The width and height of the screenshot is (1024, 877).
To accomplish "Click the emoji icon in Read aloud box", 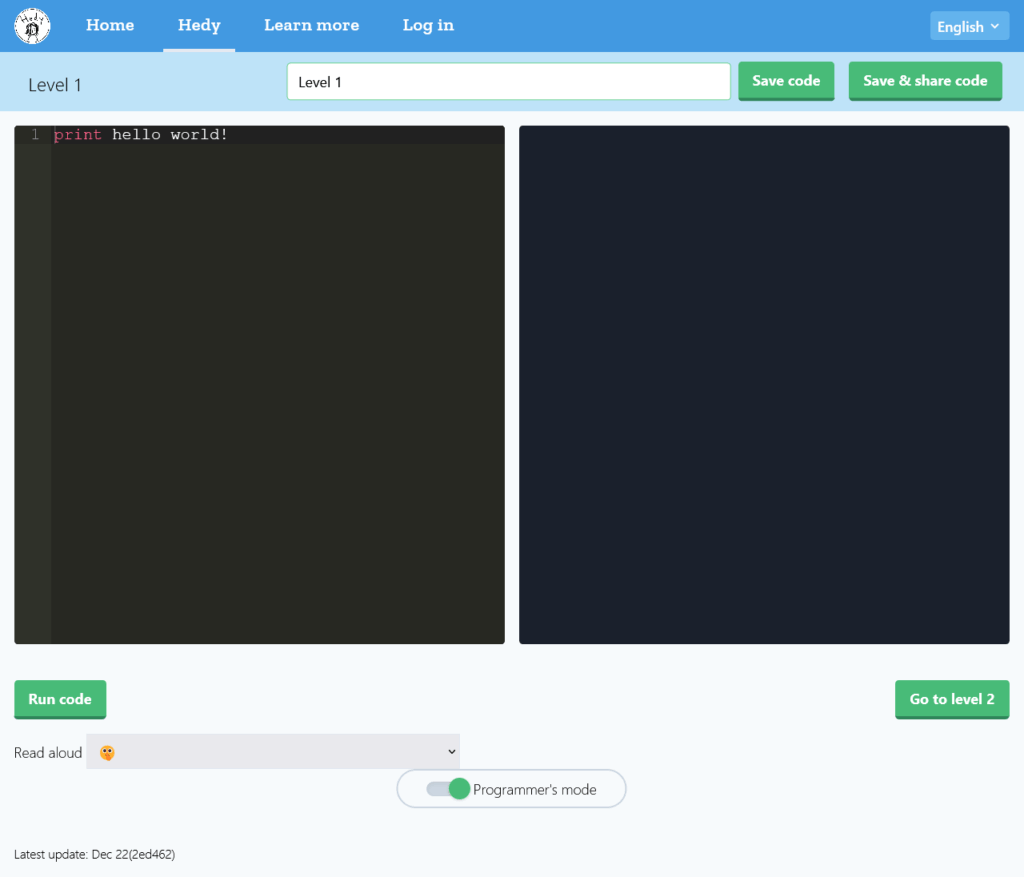I will coord(107,752).
